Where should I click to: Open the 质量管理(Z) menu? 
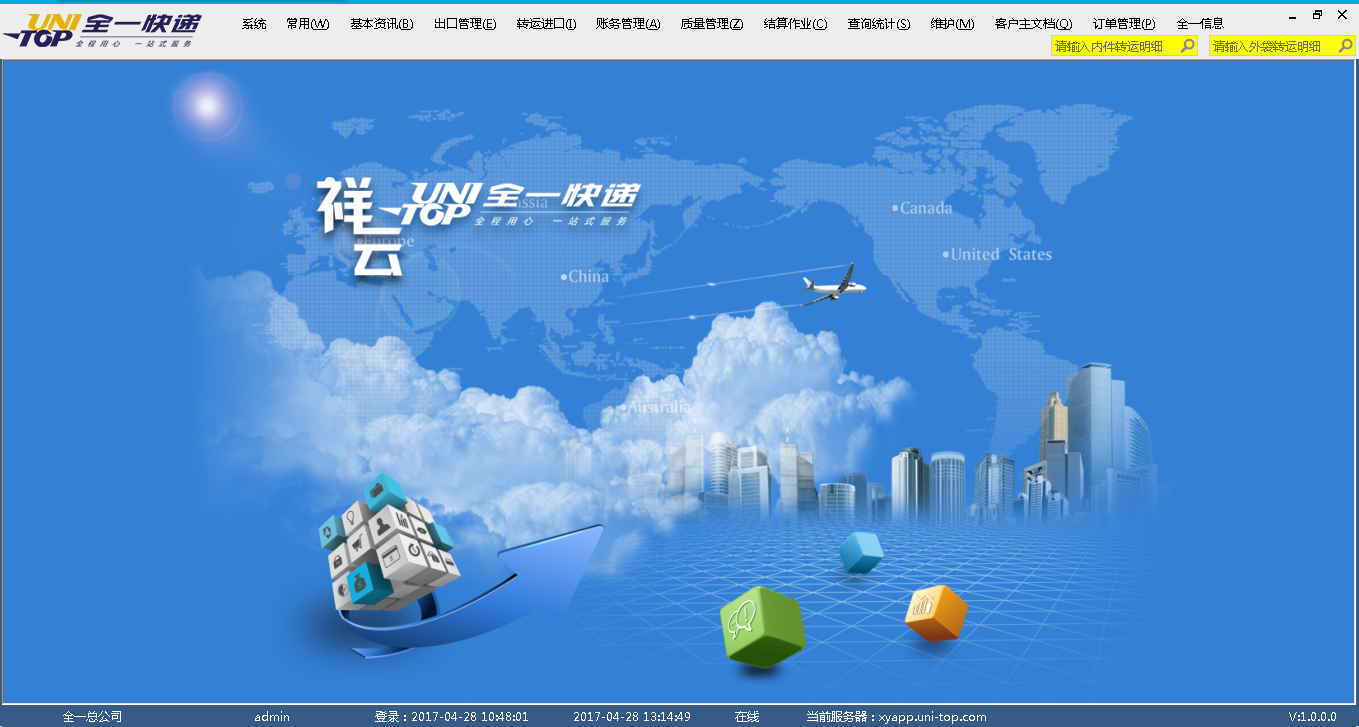711,24
